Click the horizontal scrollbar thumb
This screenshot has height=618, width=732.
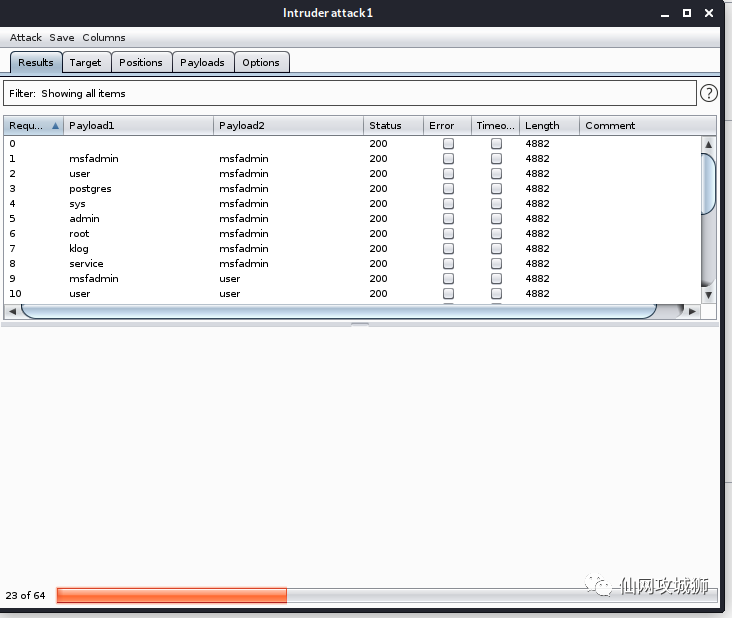pyautogui.click(x=339, y=311)
